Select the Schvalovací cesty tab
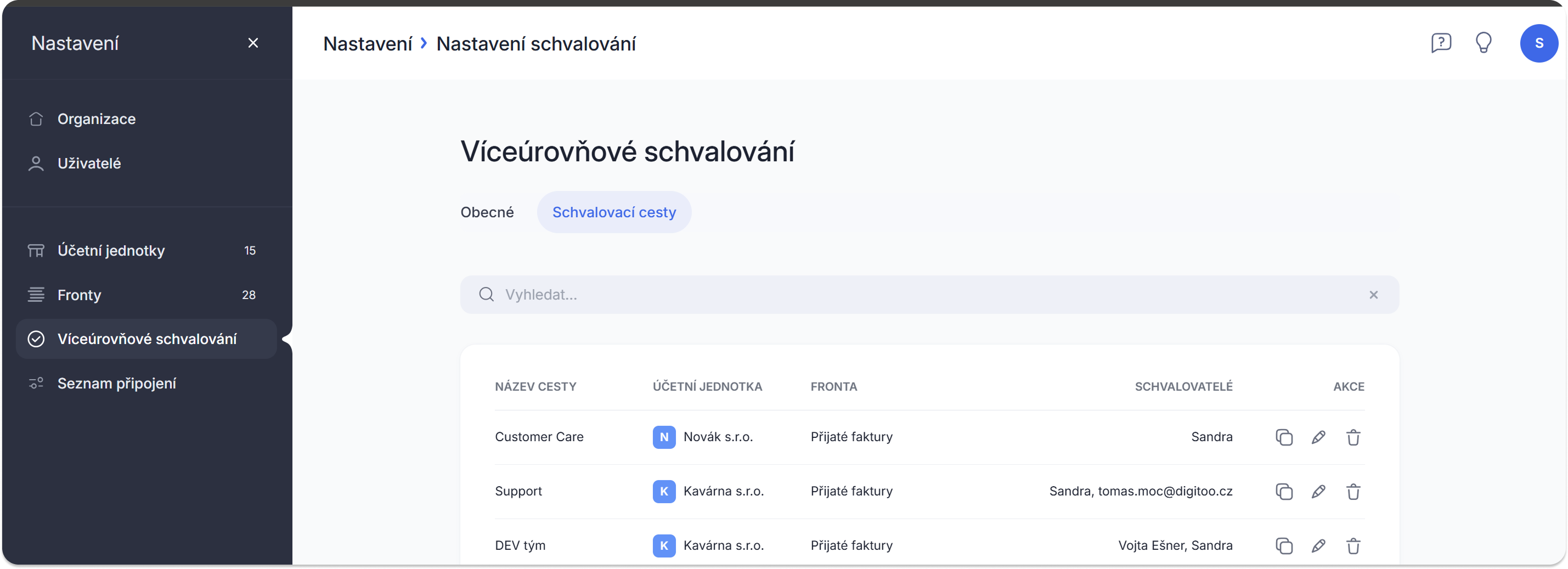The height and width of the screenshot is (569, 1568). [613, 212]
